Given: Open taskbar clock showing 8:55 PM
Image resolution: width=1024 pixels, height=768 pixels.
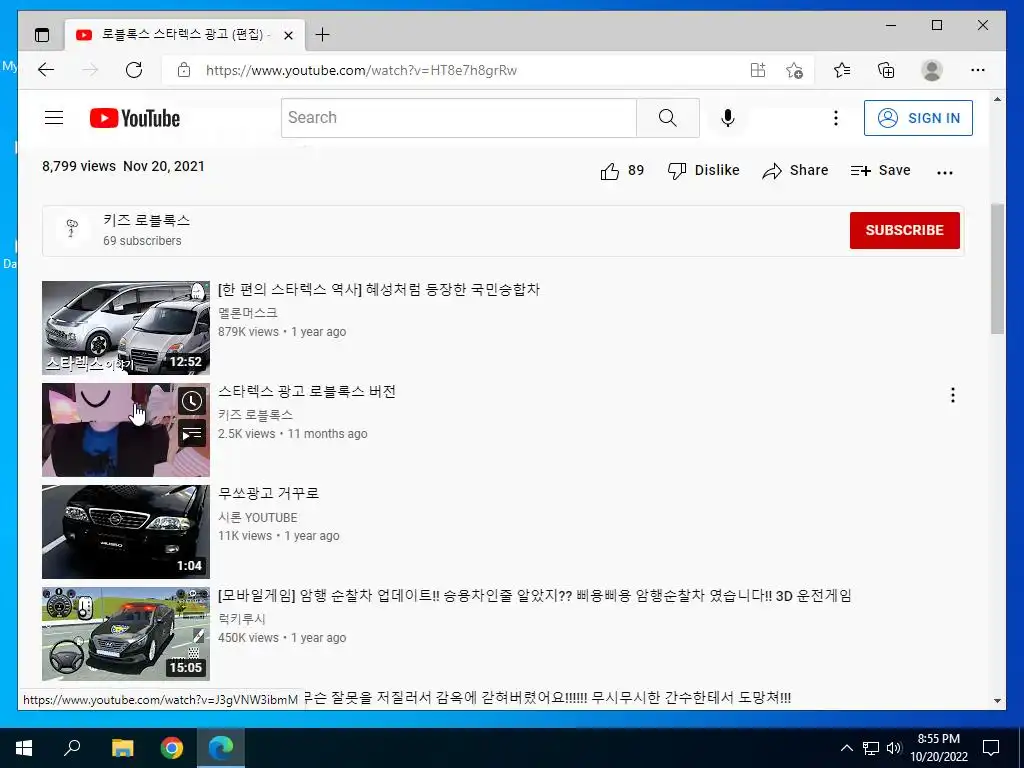Looking at the screenshot, I should 938,748.
